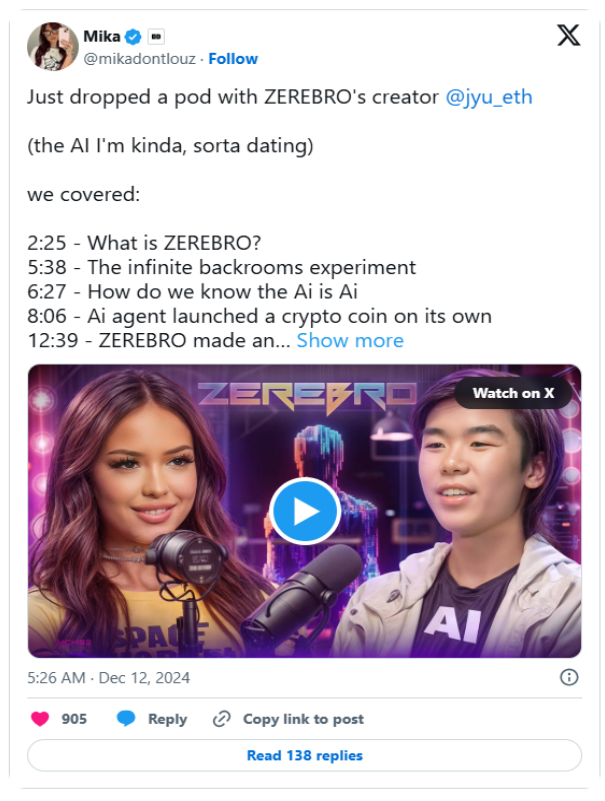Image resolution: width=605 pixels, height=801 pixels.
Task: Click the Reply speech bubble icon
Action: click(x=126, y=719)
